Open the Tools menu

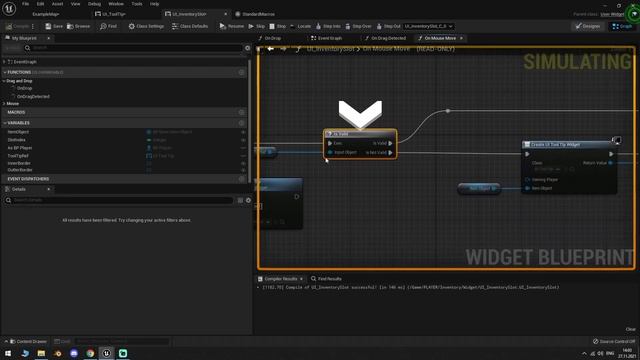137,4
